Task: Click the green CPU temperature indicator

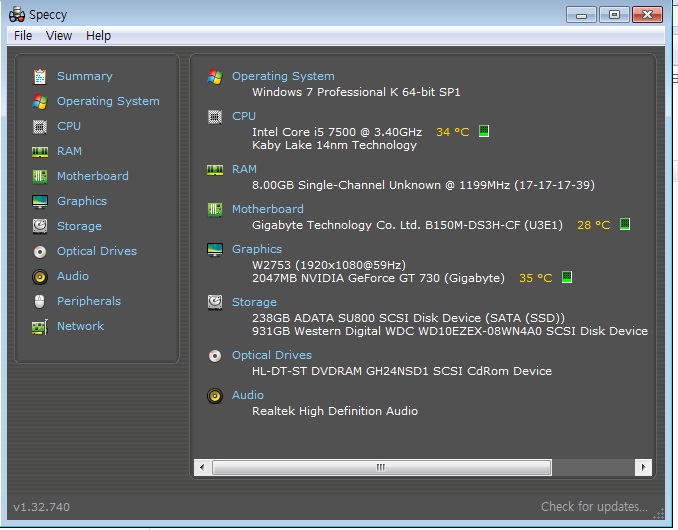Action: click(484, 131)
